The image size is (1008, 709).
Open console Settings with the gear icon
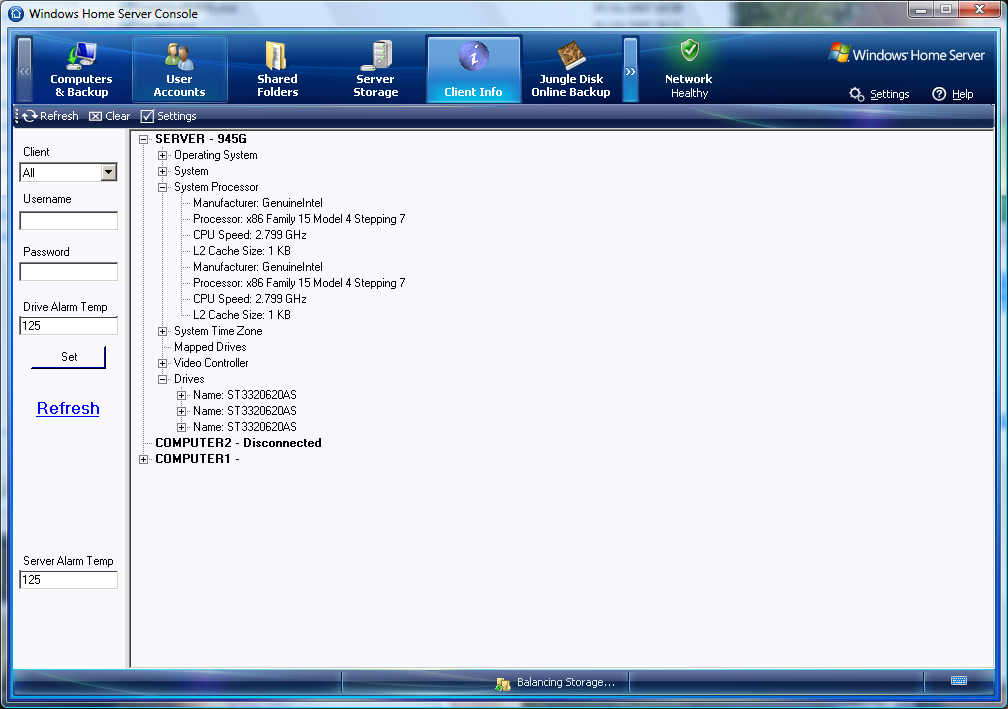pyautogui.click(x=879, y=94)
